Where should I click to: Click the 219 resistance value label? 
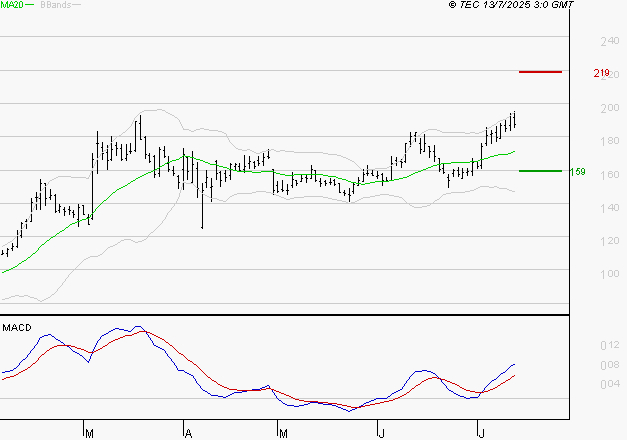pyautogui.click(x=602, y=74)
